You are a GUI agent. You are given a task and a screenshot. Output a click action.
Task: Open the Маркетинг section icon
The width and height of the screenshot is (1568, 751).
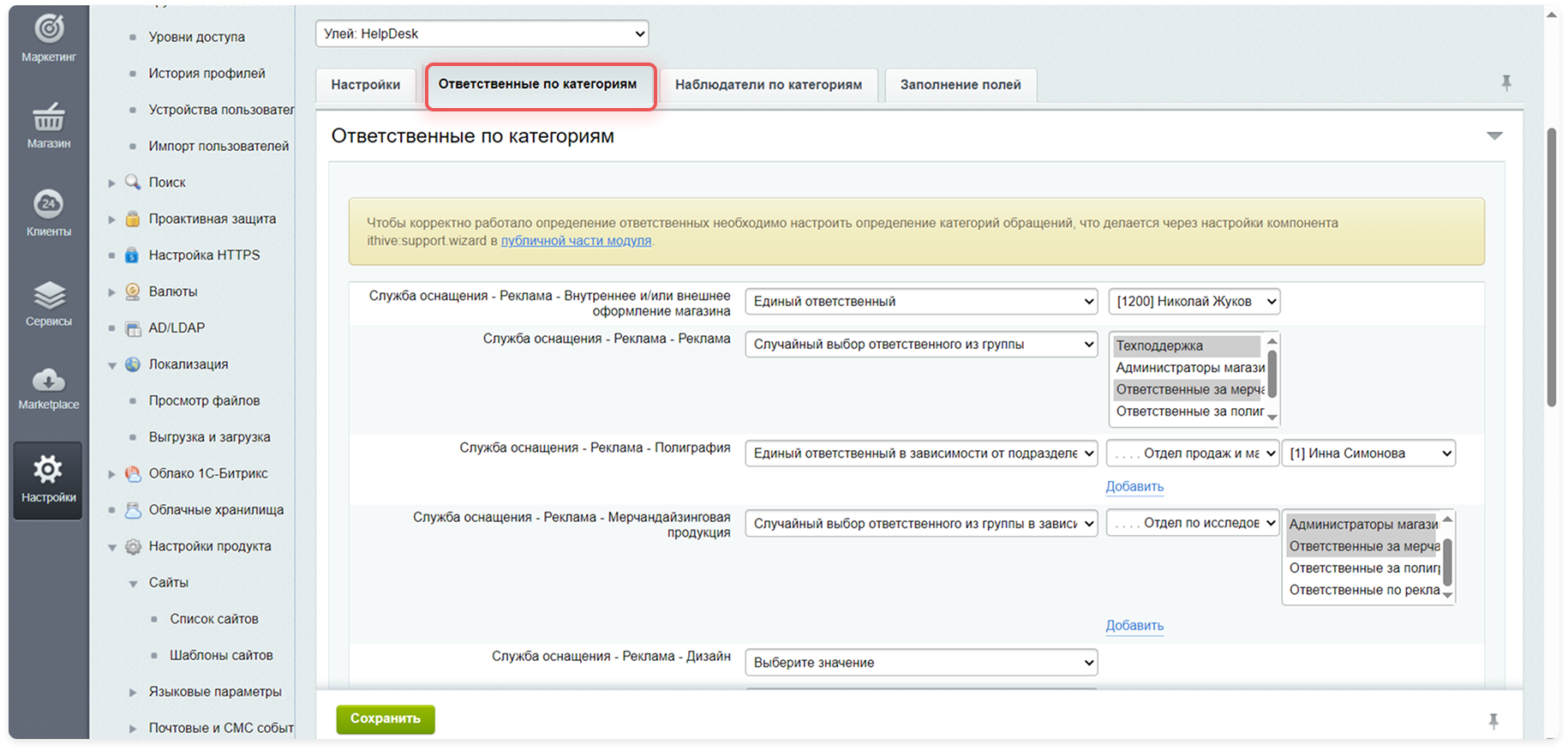click(x=49, y=29)
